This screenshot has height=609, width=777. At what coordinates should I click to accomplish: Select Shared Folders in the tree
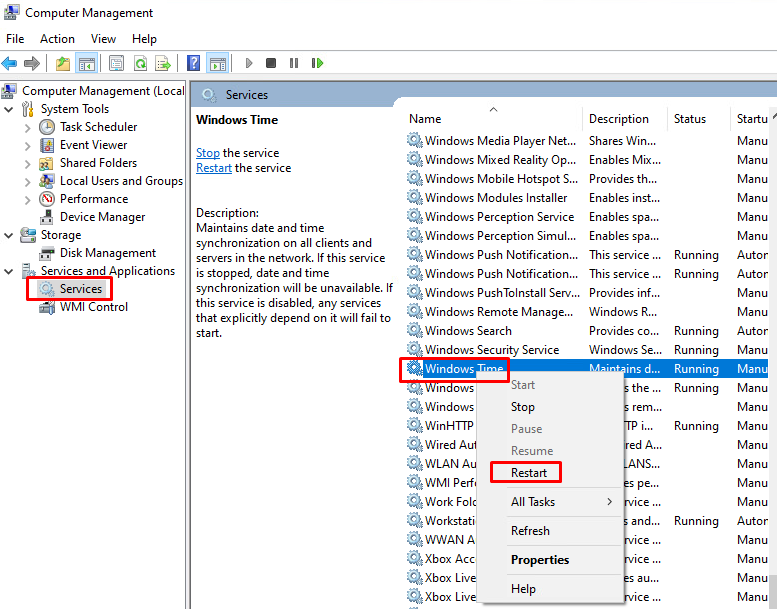point(98,163)
